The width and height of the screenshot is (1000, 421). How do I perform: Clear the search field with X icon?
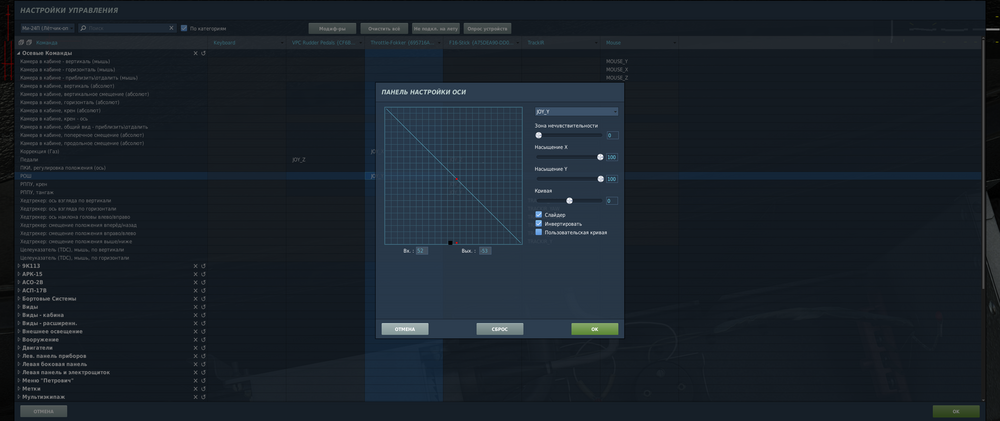tap(171, 28)
